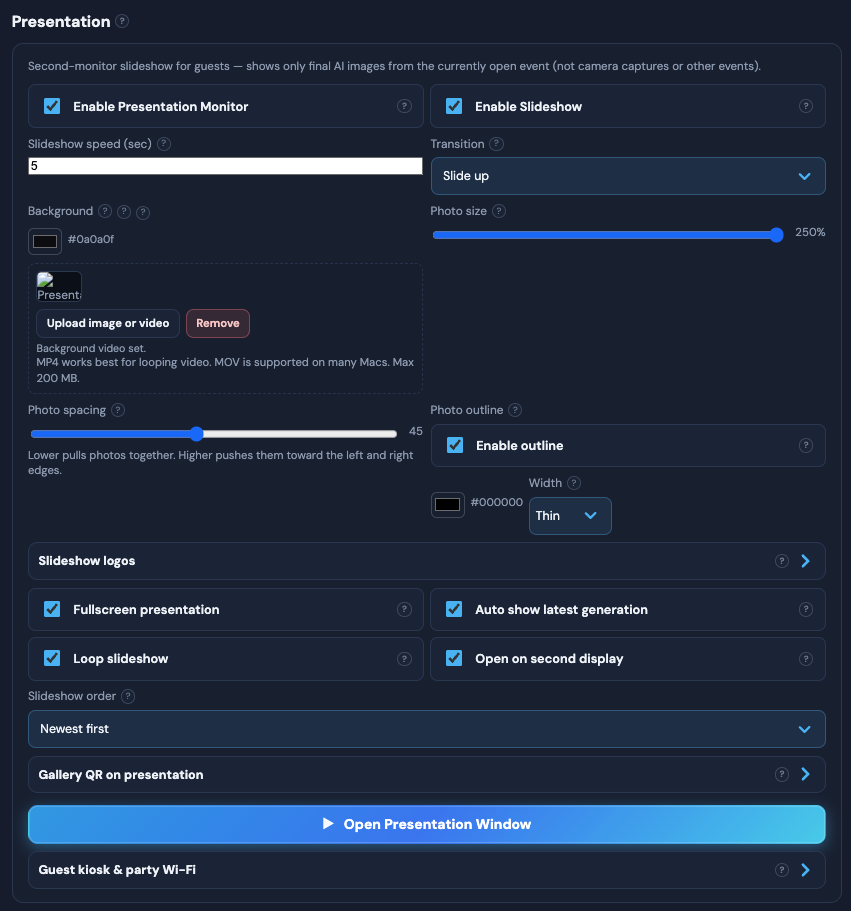Image resolution: width=851 pixels, height=911 pixels.
Task: Click the #000000 outline hex text
Action: click(497, 502)
